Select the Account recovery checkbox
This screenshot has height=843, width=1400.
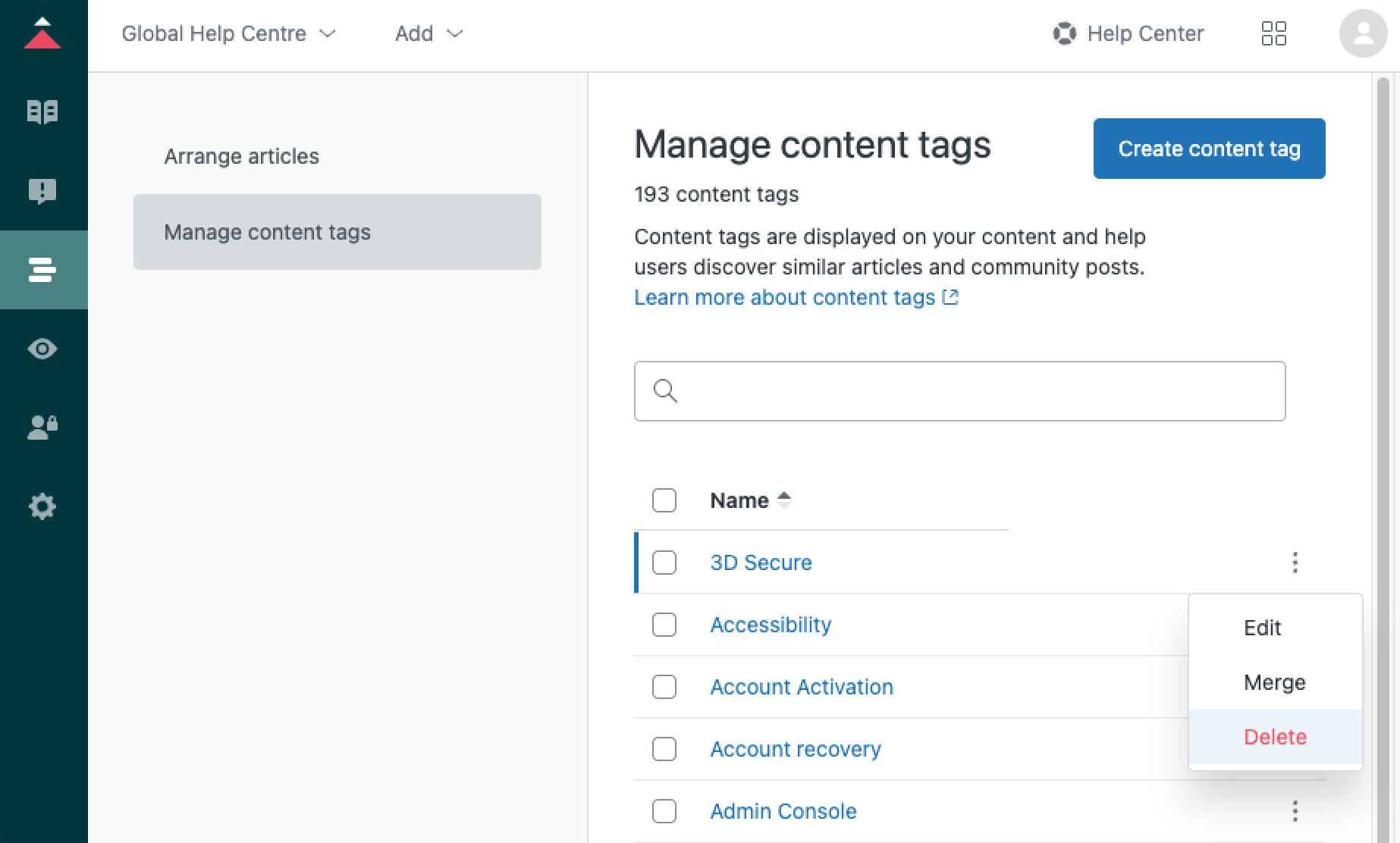[x=664, y=749]
